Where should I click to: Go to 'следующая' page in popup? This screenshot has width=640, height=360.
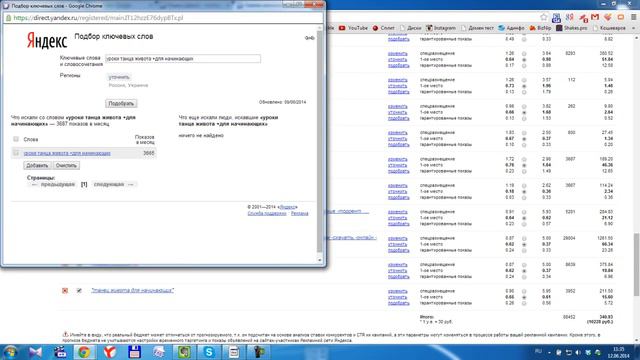pos(109,184)
